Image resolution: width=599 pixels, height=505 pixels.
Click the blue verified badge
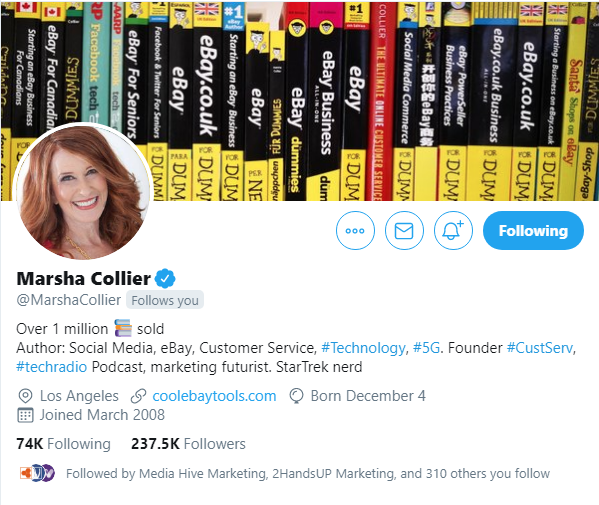pyautogui.click(x=165, y=278)
